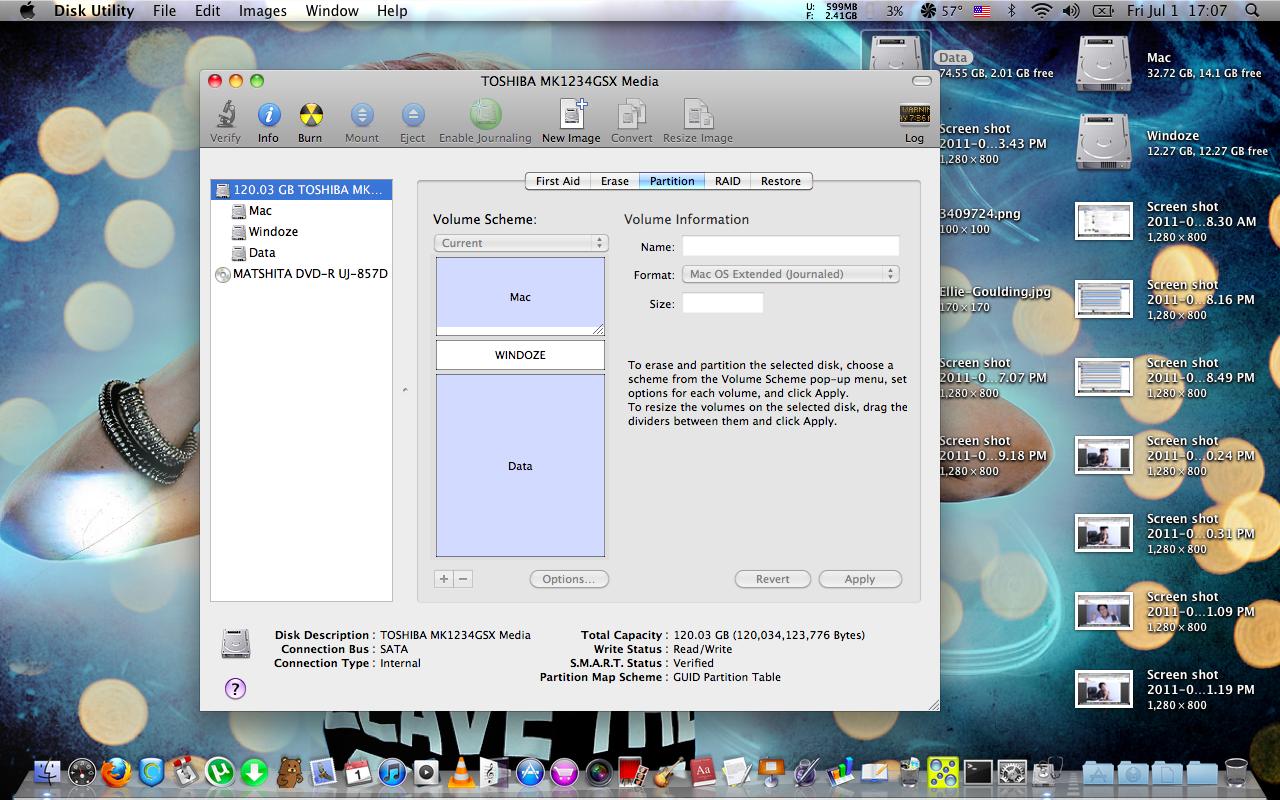Click the volume Name input field

click(791, 246)
